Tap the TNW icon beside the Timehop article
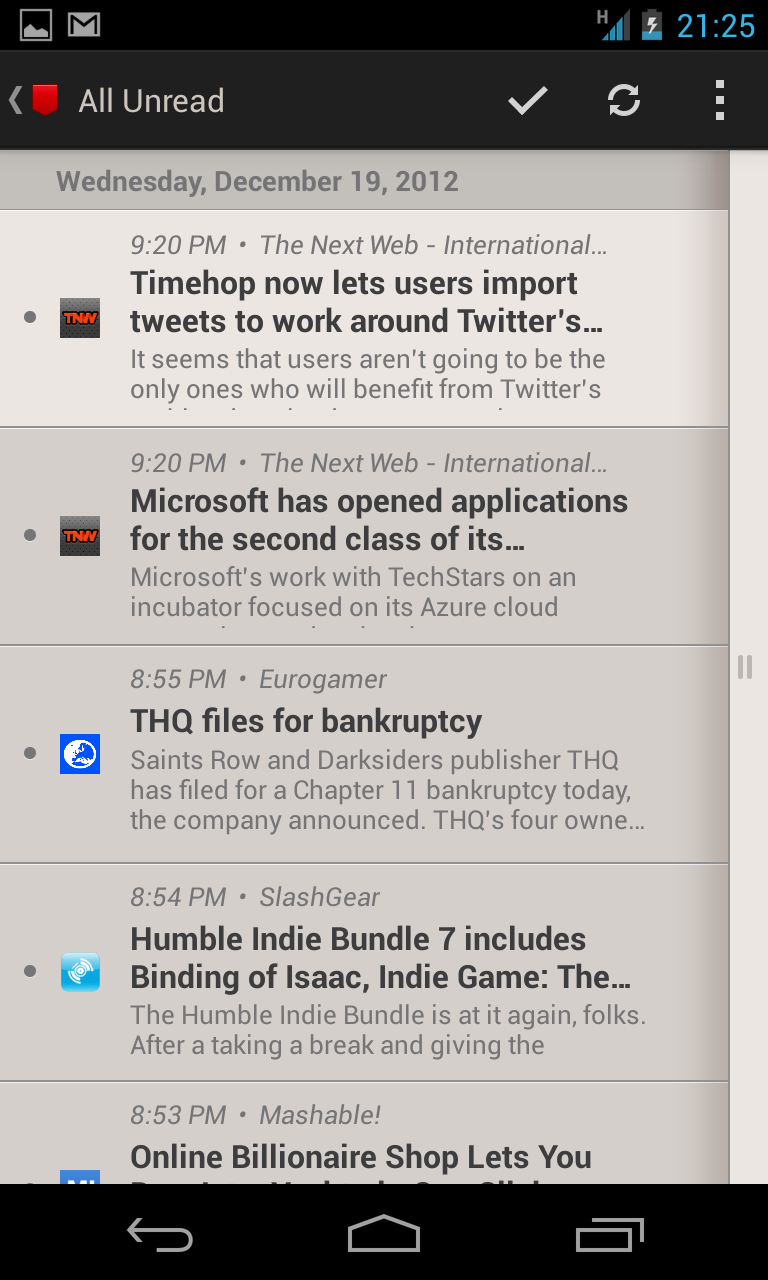This screenshot has height=1280, width=768. pyautogui.click(x=80, y=318)
